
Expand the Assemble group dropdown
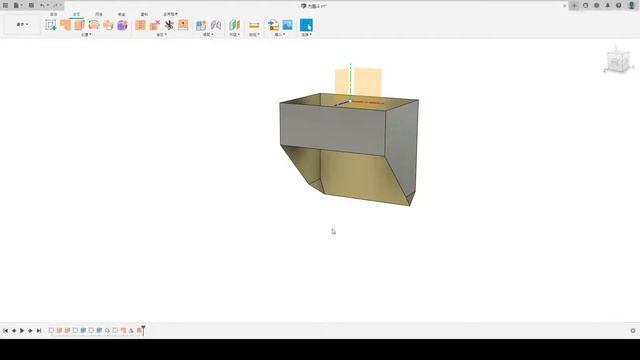coord(208,35)
